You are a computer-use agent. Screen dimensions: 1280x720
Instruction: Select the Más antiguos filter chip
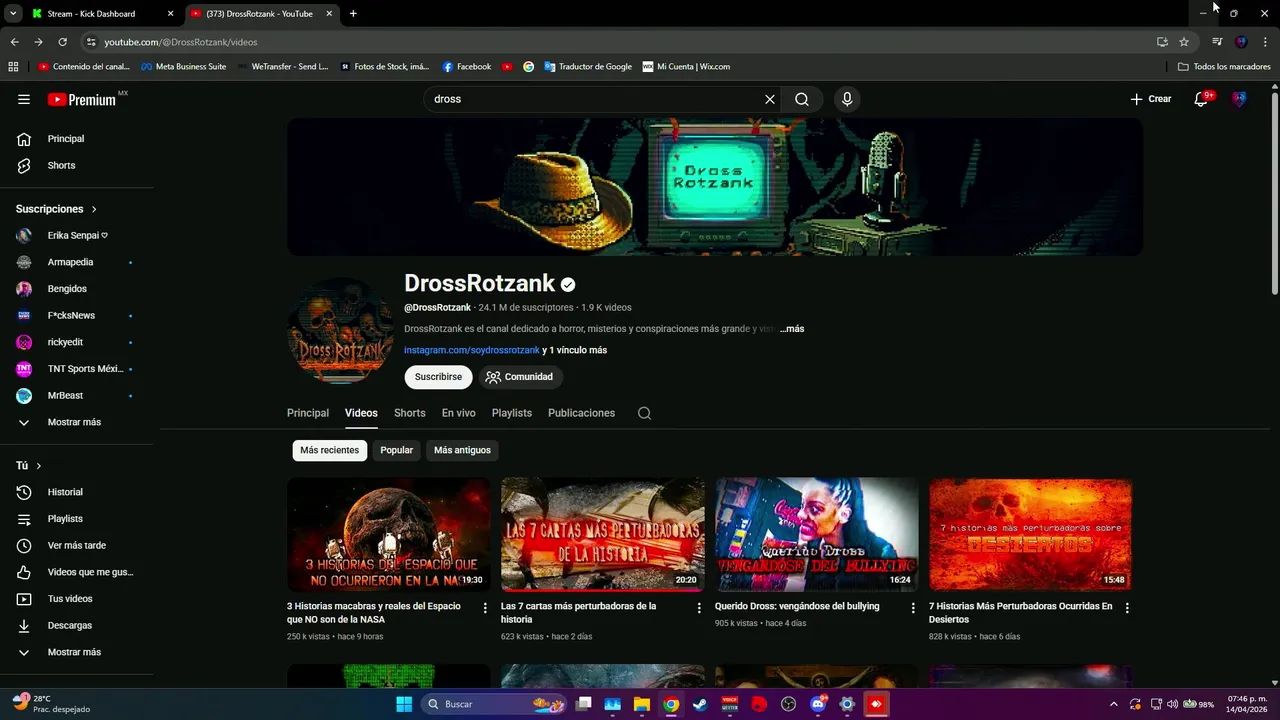pyautogui.click(x=462, y=450)
